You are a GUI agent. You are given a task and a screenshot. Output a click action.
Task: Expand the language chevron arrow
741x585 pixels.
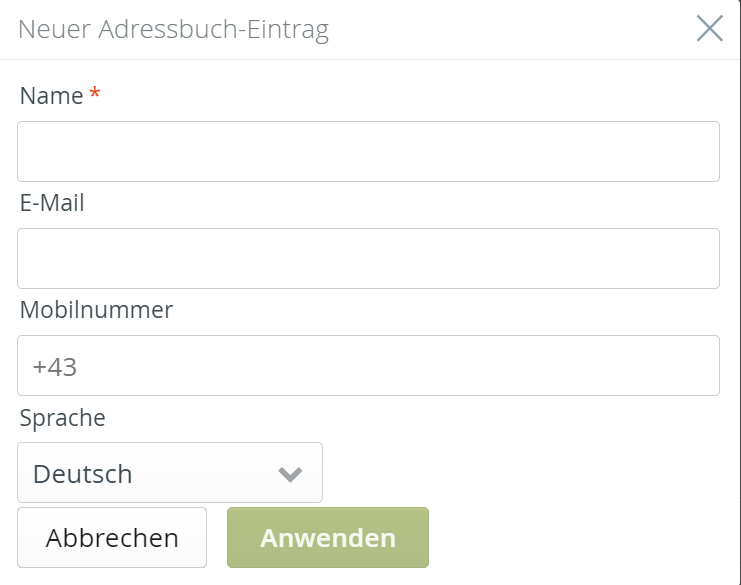(x=290, y=474)
